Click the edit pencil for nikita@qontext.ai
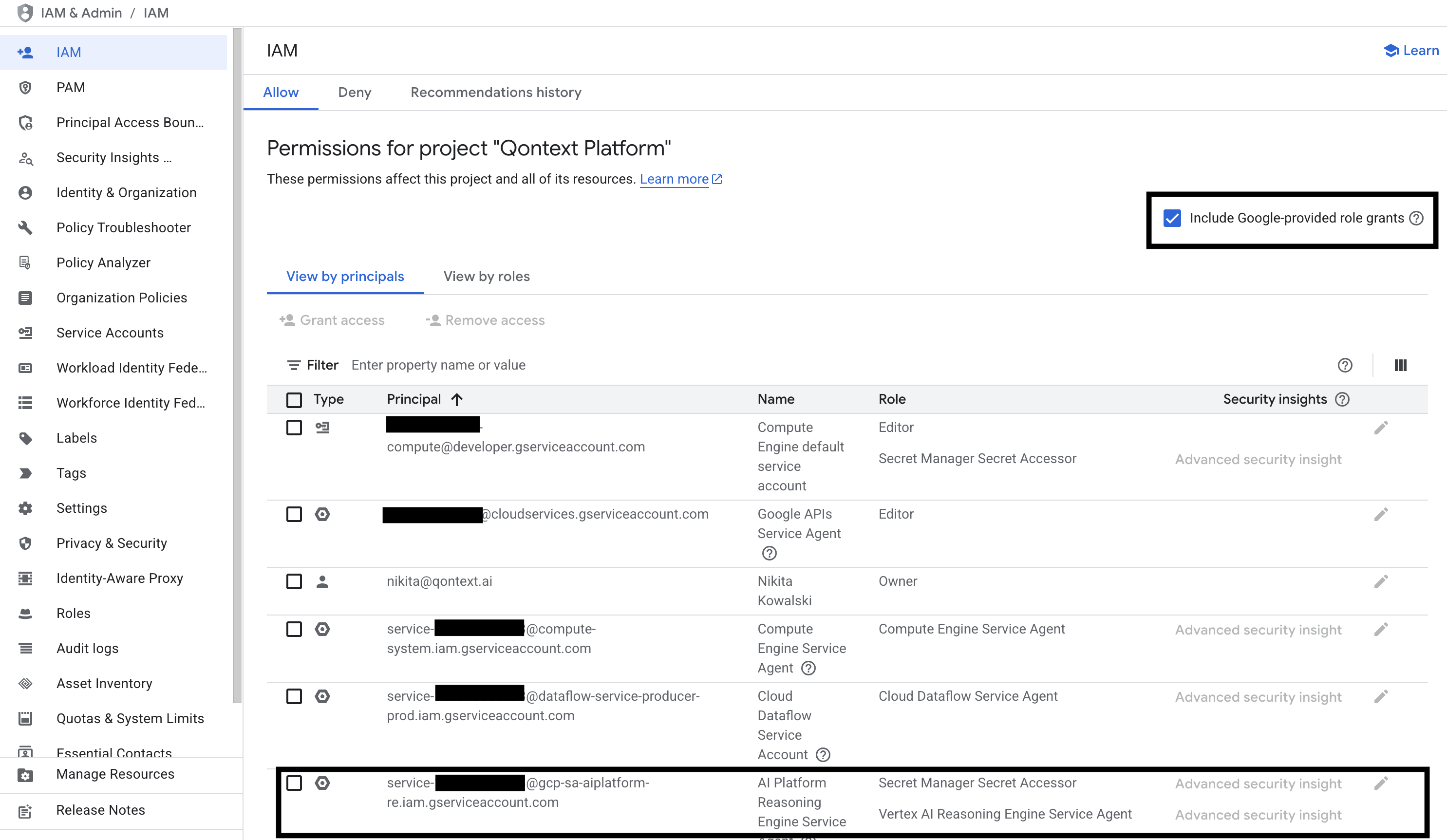 click(1380, 581)
